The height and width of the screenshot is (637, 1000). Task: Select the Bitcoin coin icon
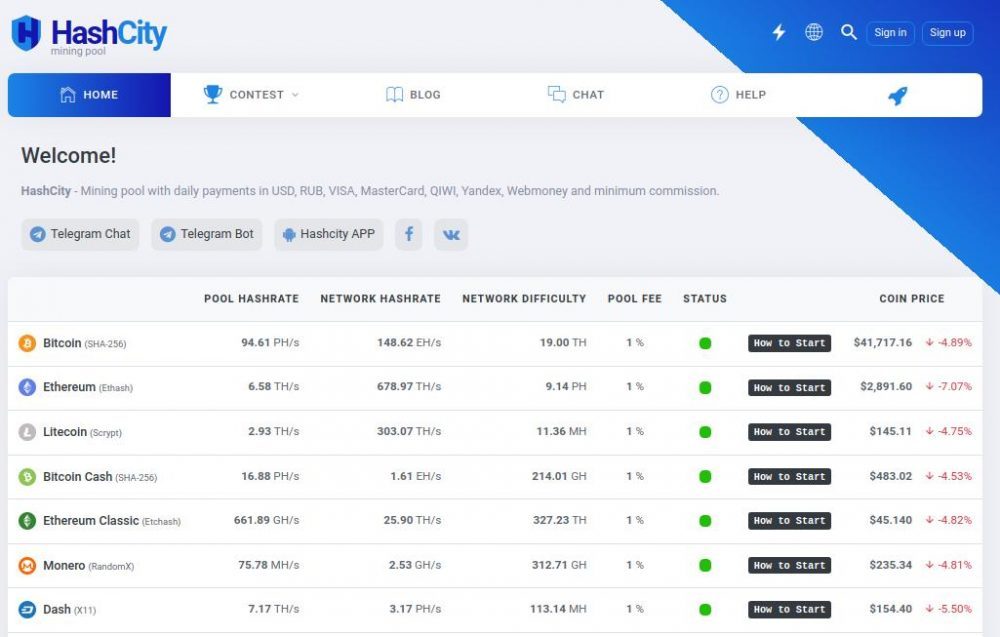[x=27, y=342]
